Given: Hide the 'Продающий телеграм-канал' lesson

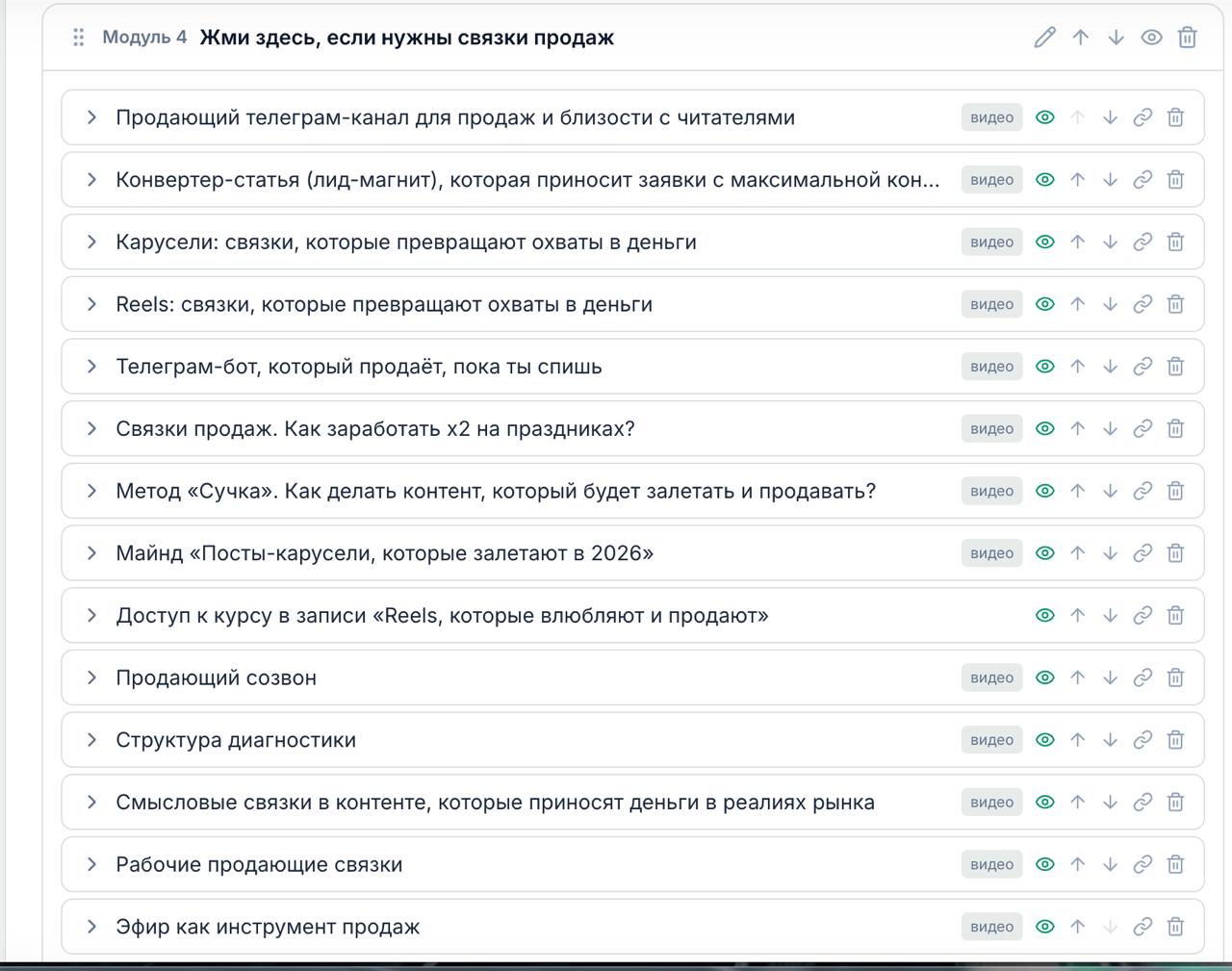Looking at the screenshot, I should [x=1045, y=117].
